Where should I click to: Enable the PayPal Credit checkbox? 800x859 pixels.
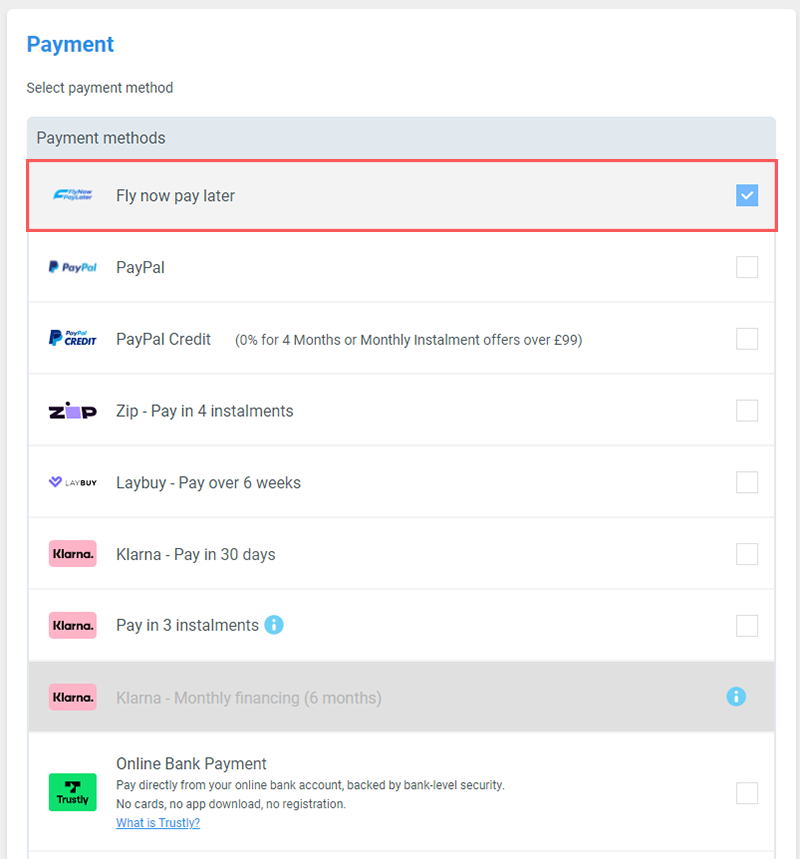[747, 339]
